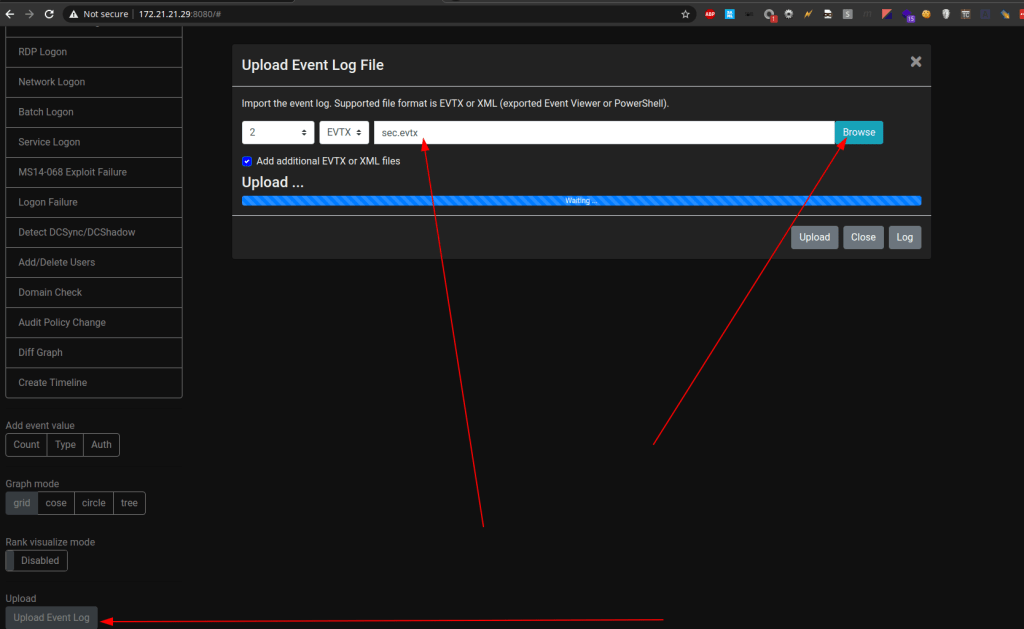Toggle Add additional EVTX or XML files checkbox
Screen dimensions: 1024x629
[x=247, y=161]
